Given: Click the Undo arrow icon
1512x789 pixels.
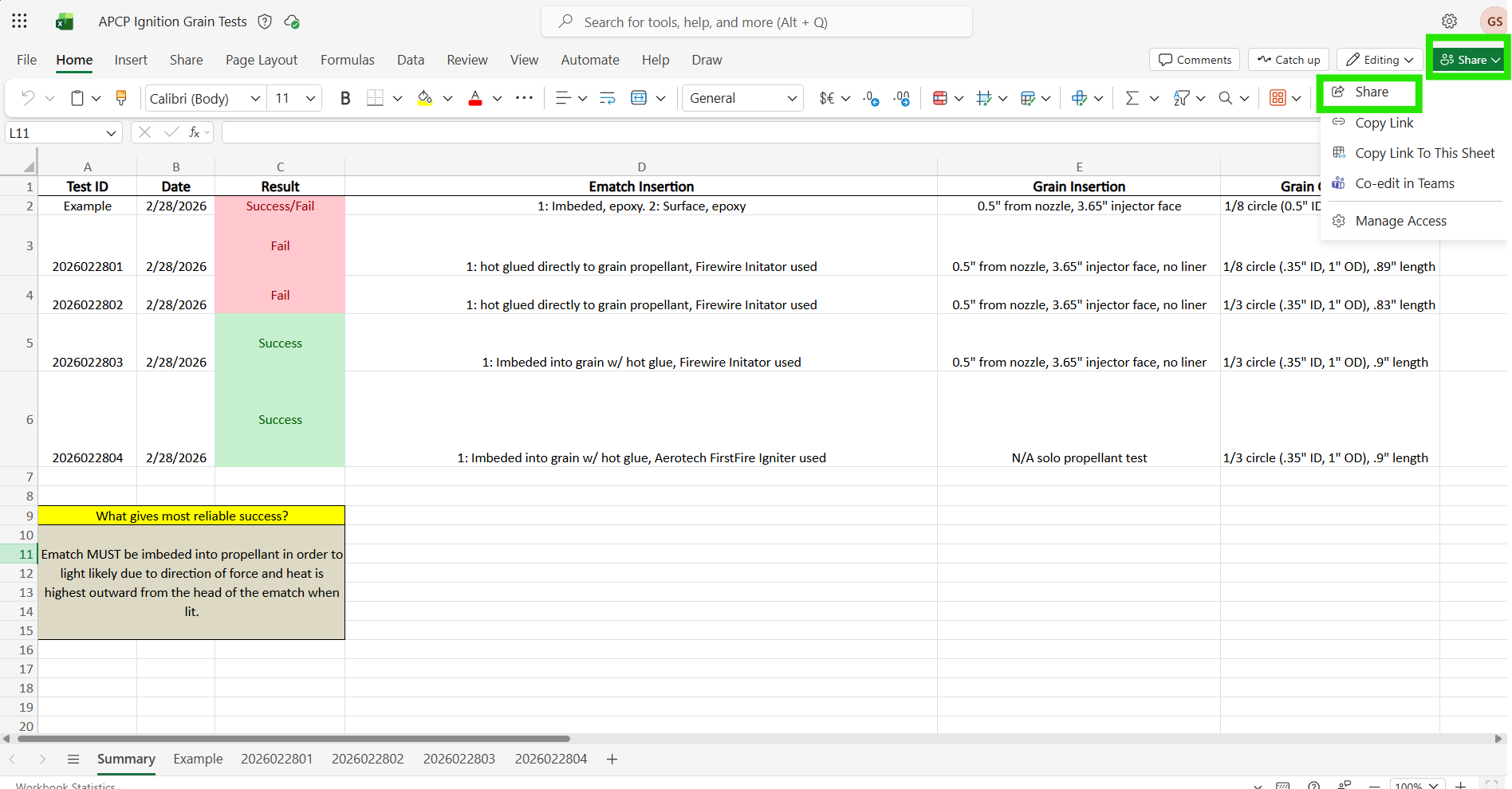Looking at the screenshot, I should [28, 98].
